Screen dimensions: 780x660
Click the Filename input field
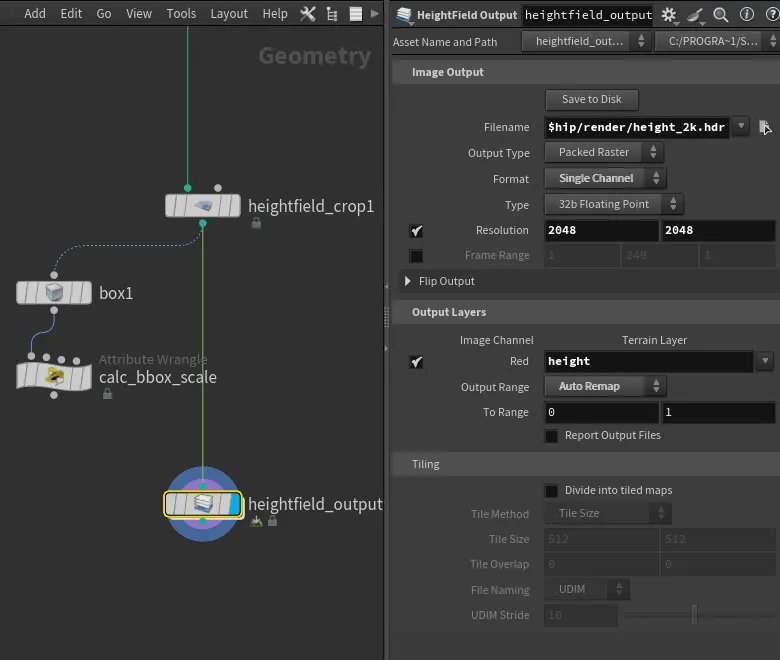coord(636,127)
